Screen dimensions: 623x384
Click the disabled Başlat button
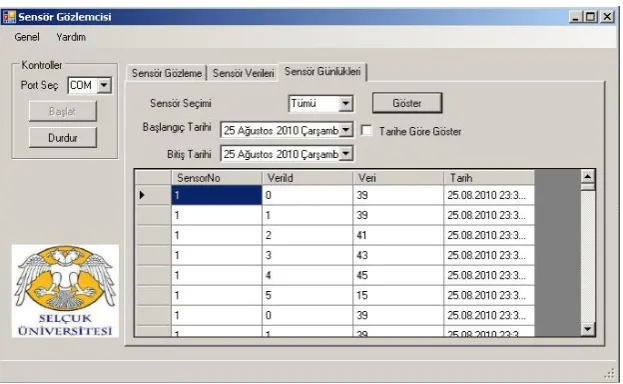click(x=62, y=111)
